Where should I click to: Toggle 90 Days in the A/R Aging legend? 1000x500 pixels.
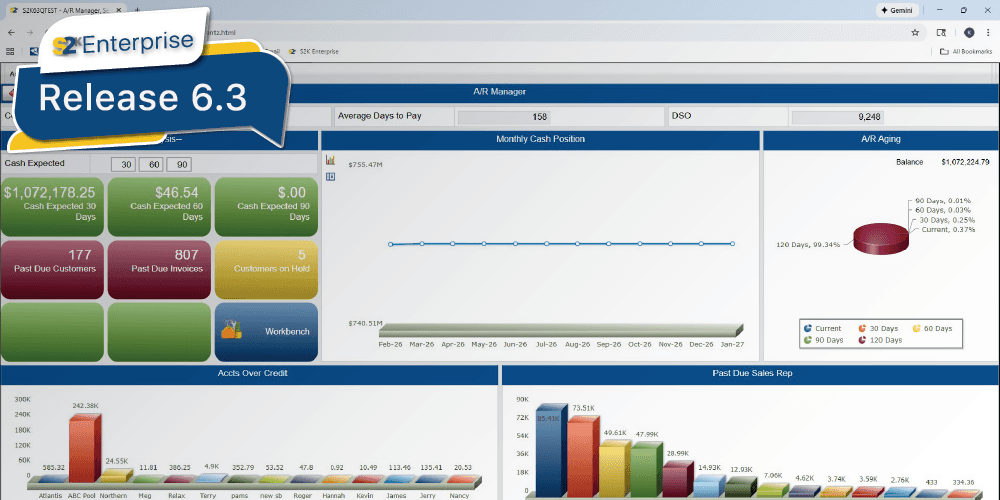pos(823,340)
